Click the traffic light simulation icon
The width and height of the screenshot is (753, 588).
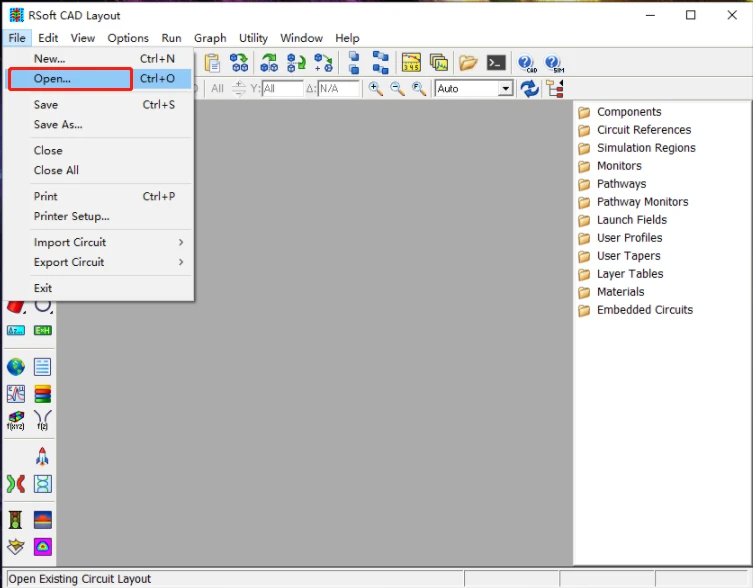(16, 520)
